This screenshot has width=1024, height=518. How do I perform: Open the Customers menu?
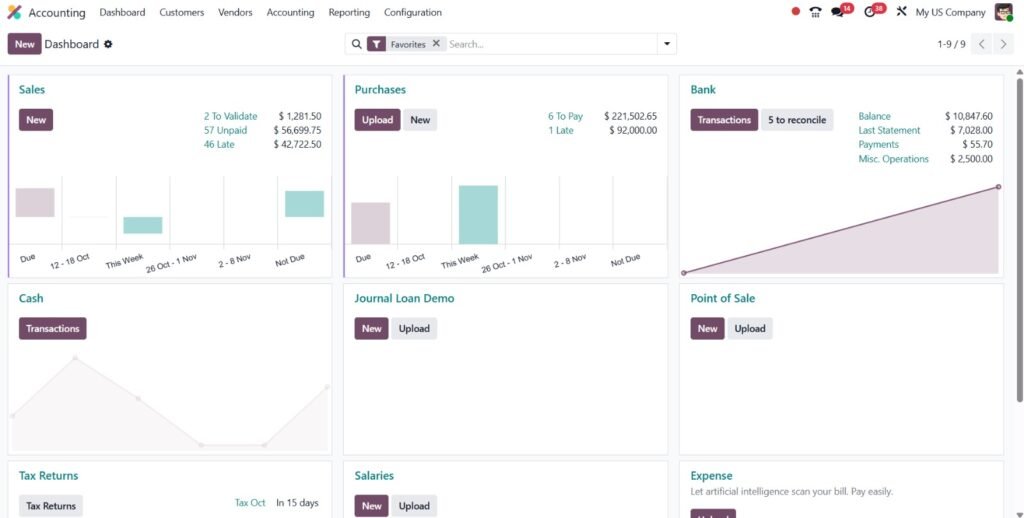coord(181,13)
